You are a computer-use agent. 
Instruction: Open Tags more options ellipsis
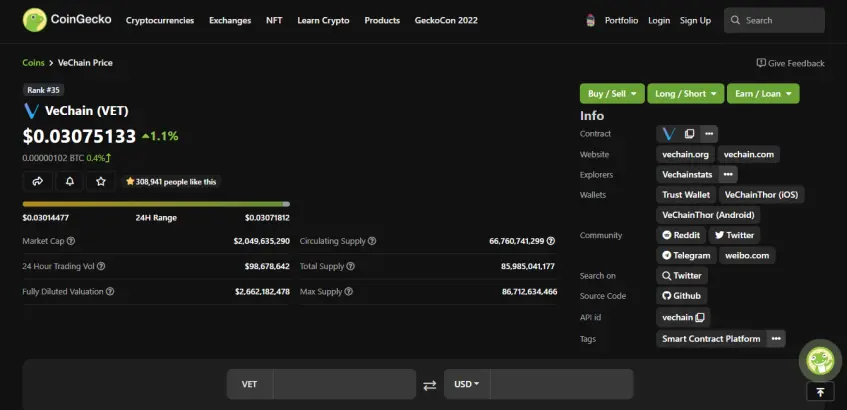(x=776, y=339)
